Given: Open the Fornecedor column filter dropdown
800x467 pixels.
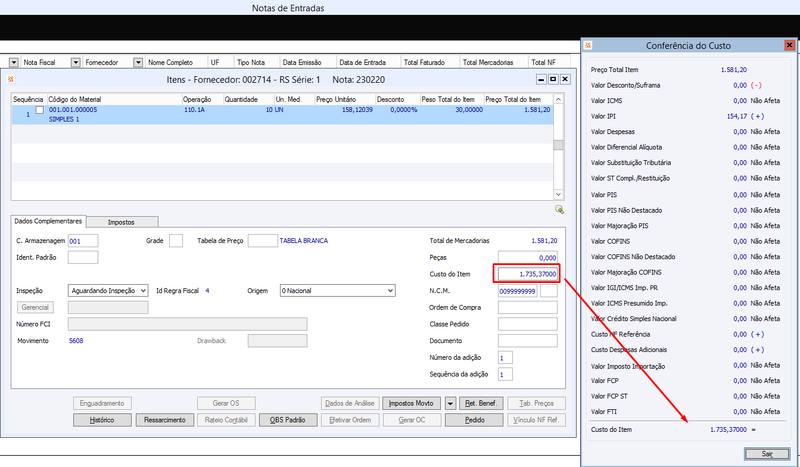Looking at the screenshot, I should [x=76, y=62].
